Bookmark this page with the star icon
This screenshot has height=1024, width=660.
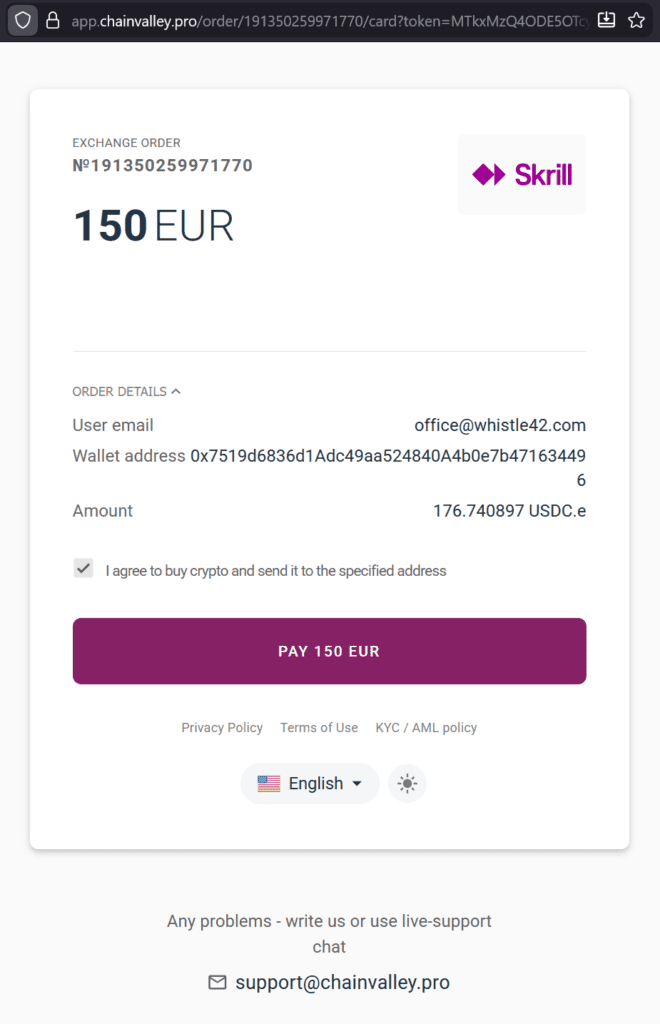636,20
